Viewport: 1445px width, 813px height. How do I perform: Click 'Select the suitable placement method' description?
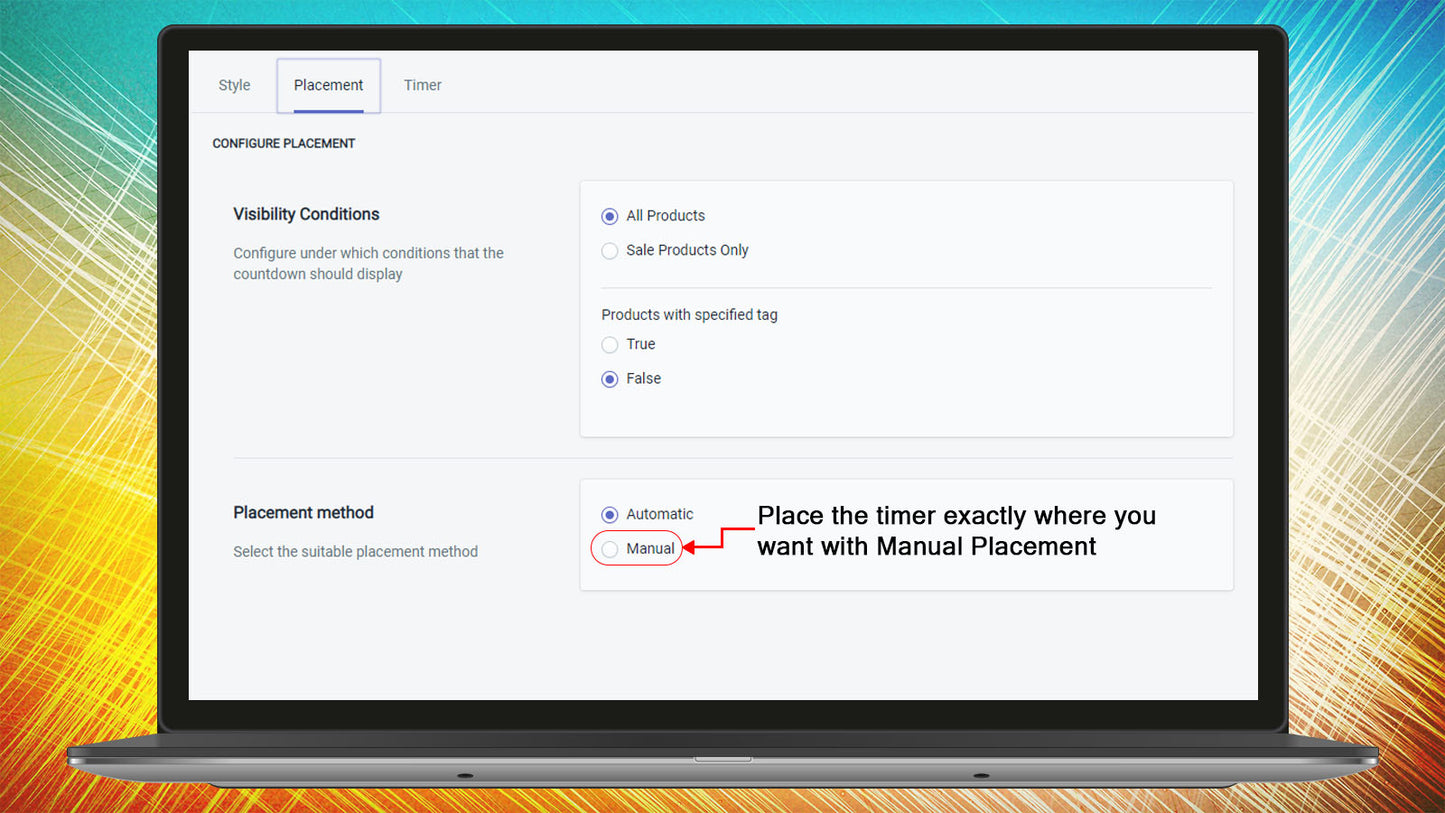point(355,551)
